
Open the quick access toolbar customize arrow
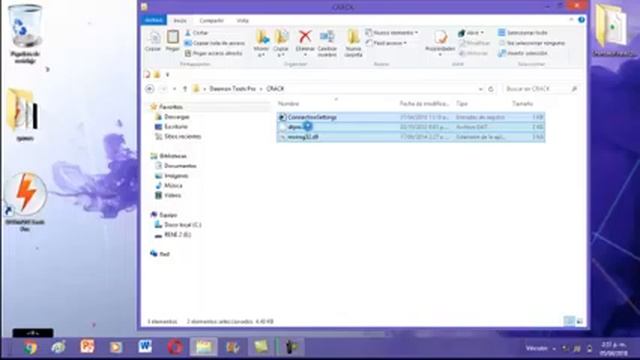167,75
